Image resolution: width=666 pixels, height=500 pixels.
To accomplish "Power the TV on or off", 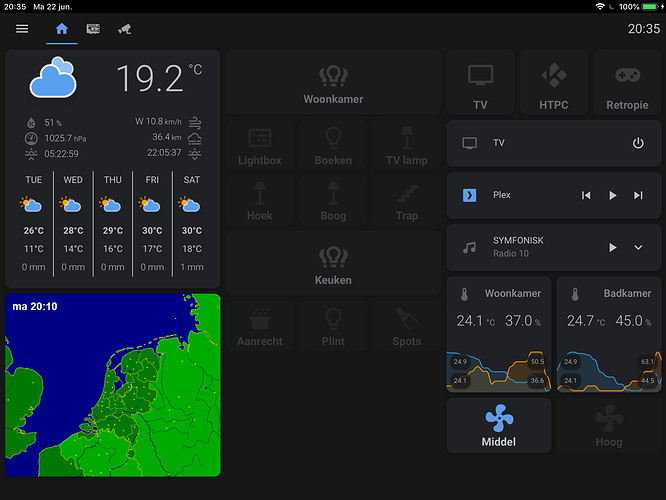I will pos(638,143).
